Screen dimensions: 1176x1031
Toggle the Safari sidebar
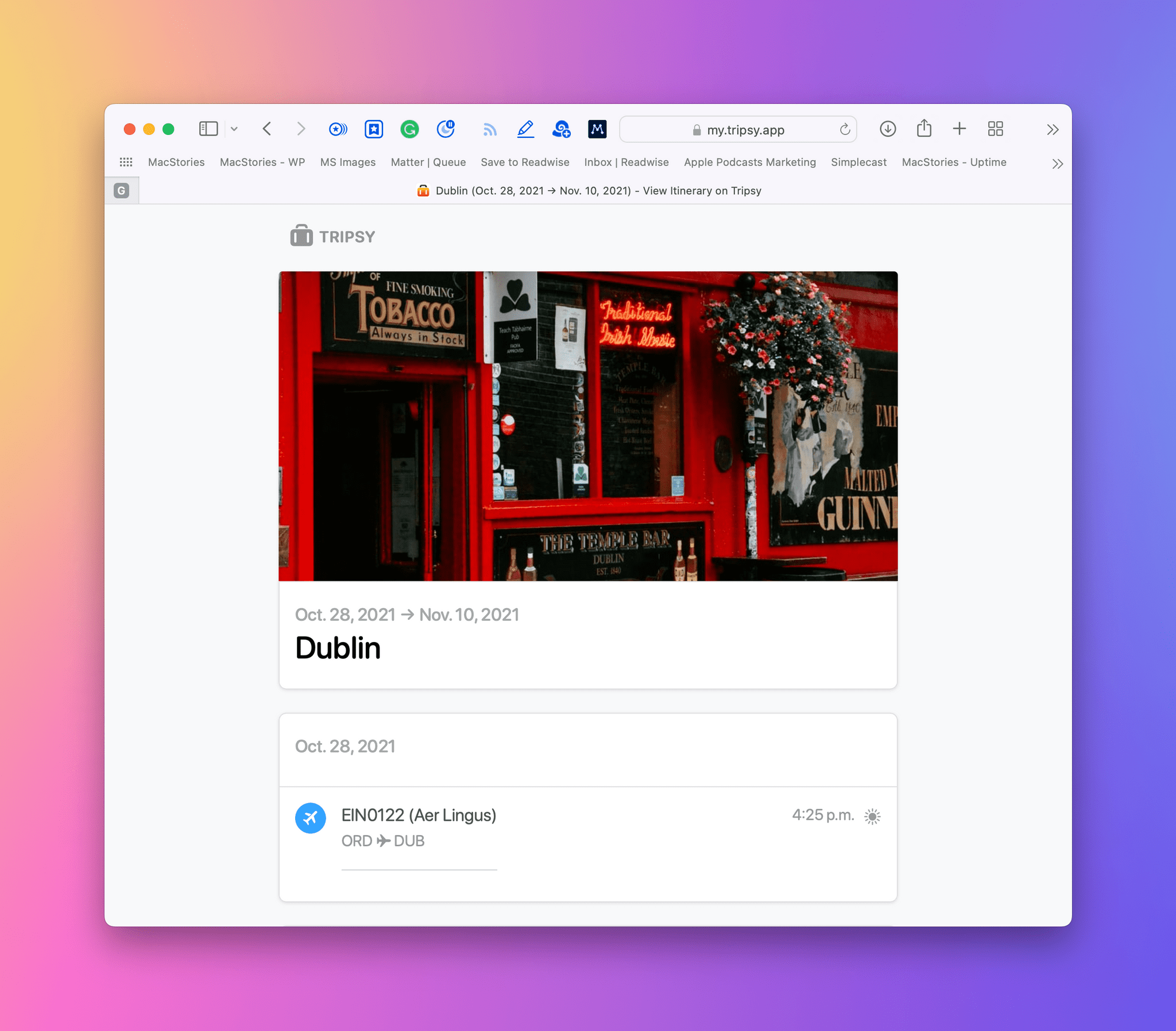(208, 129)
